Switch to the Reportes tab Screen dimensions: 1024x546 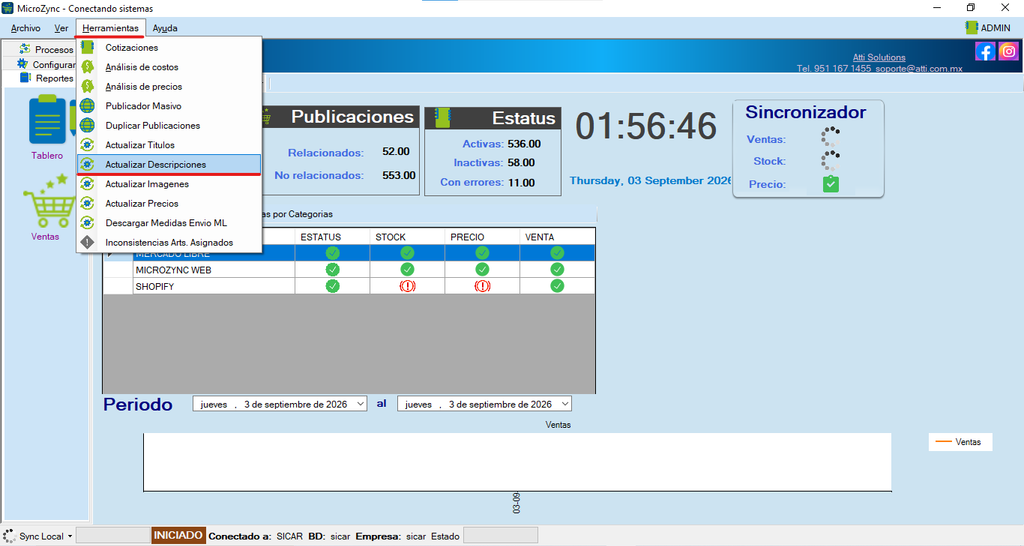[46, 78]
